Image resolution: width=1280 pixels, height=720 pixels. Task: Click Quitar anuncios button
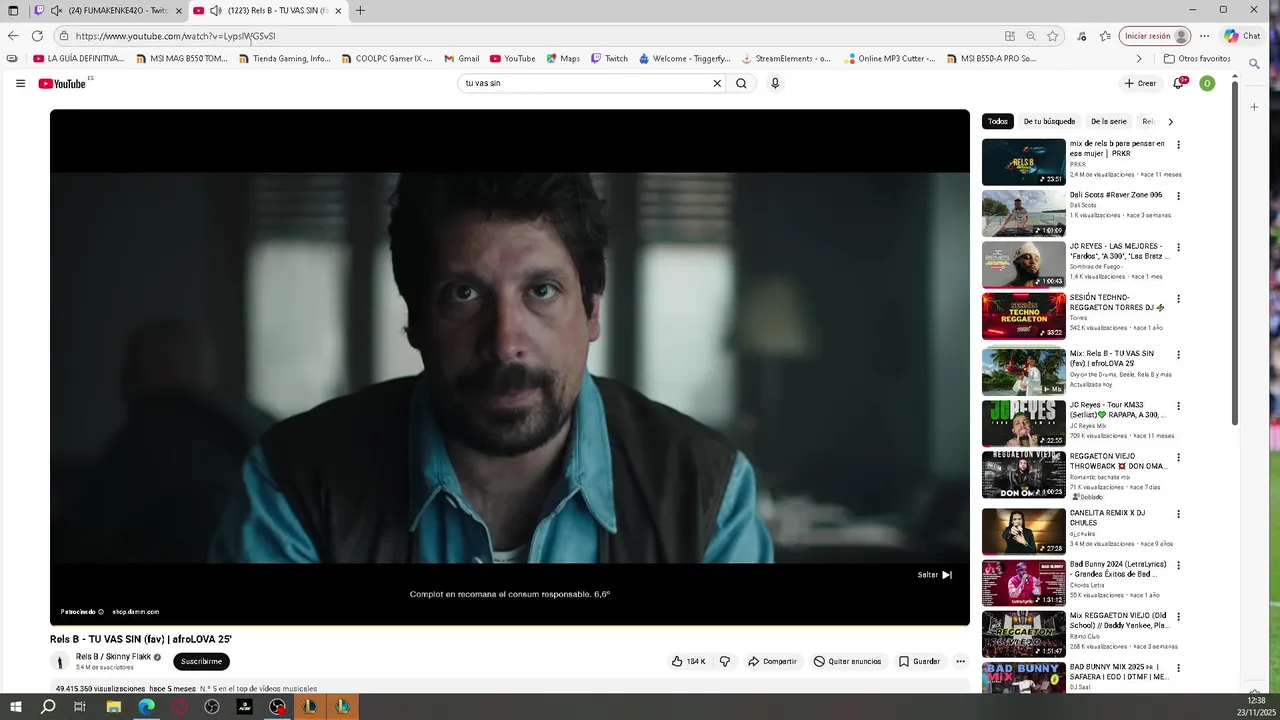pyautogui.click(x=847, y=661)
